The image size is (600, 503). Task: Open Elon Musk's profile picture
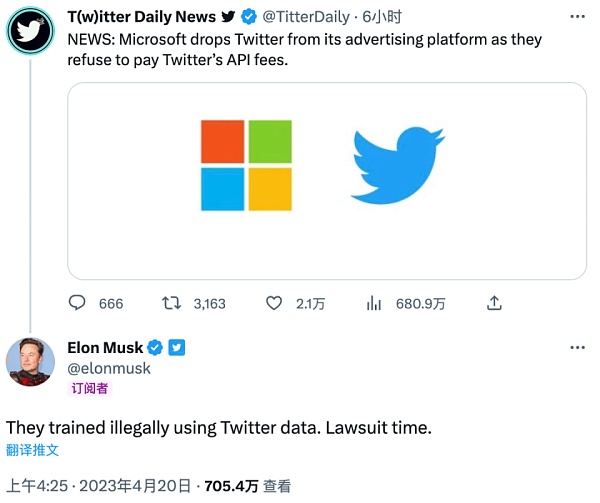pos(31,362)
